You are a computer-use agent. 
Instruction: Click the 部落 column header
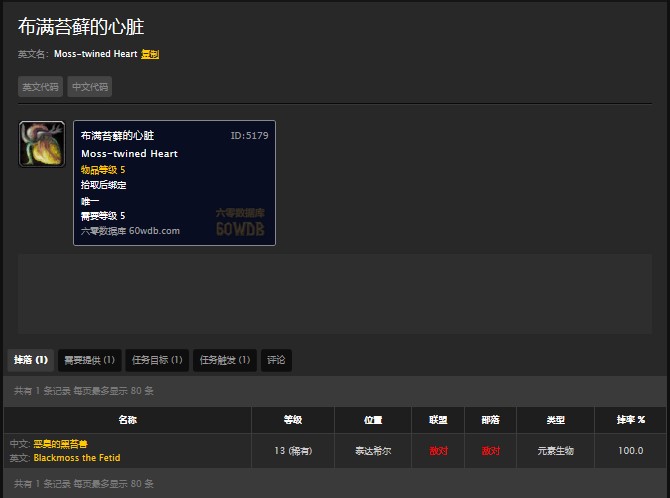click(x=490, y=420)
